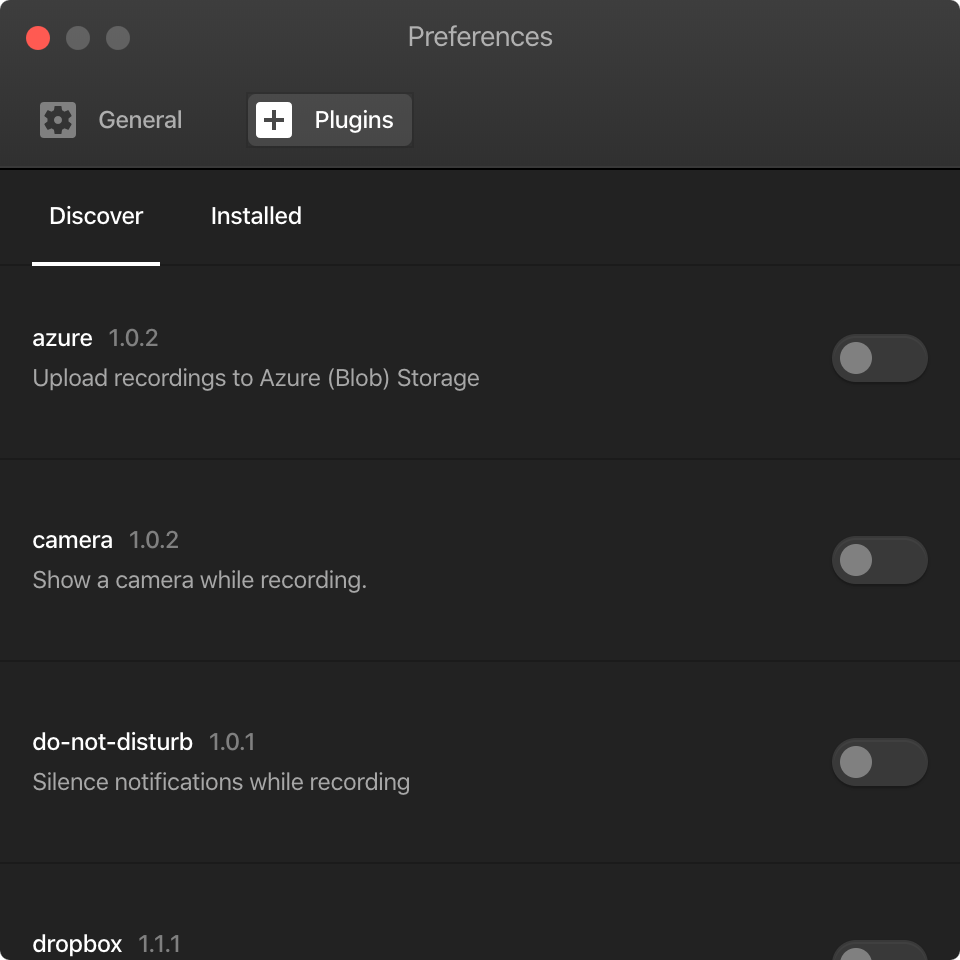Click the azure plugin name
The height and width of the screenshot is (960, 960).
[62, 338]
